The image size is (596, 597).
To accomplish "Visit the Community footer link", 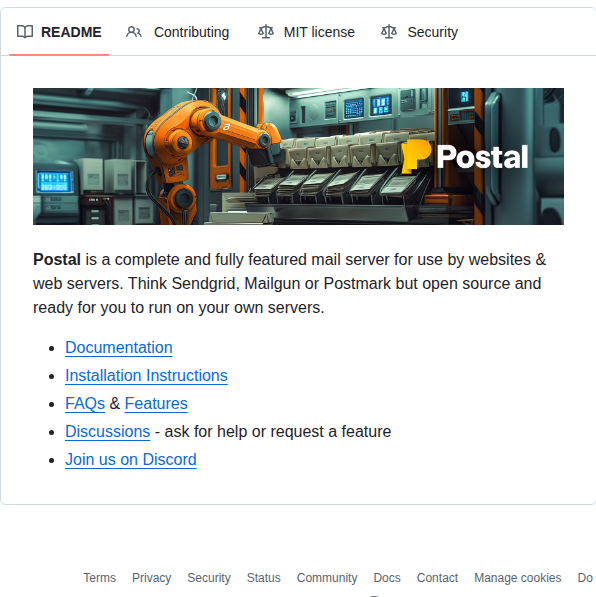I will [327, 578].
